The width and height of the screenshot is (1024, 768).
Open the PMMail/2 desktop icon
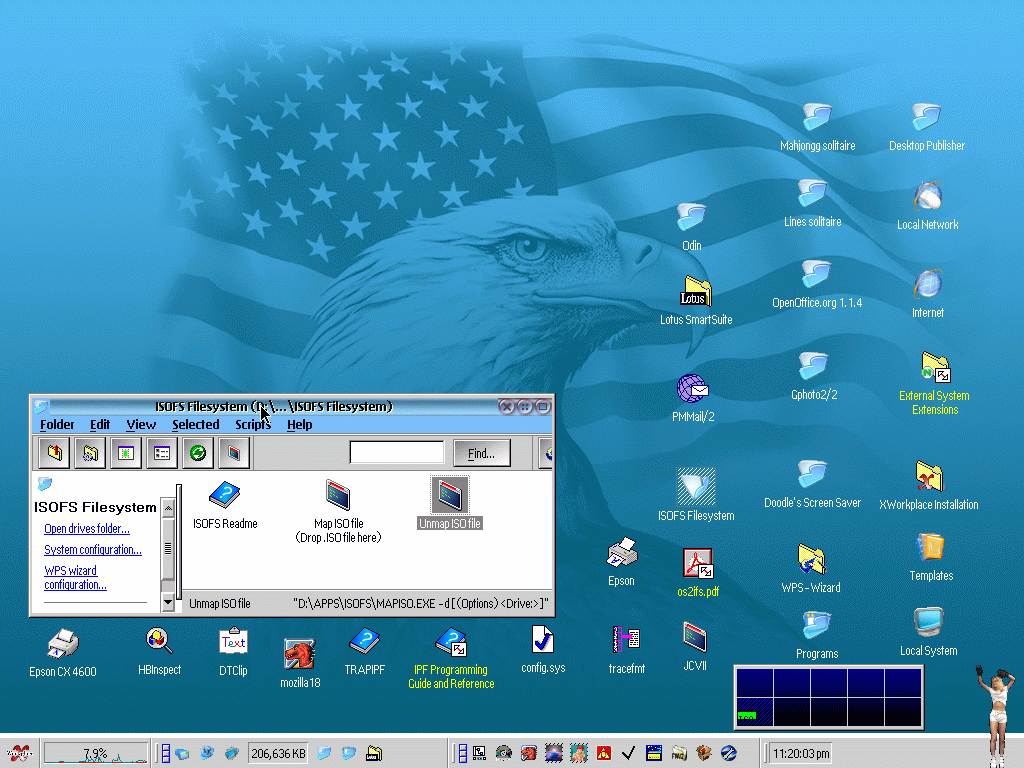pyautogui.click(x=693, y=390)
